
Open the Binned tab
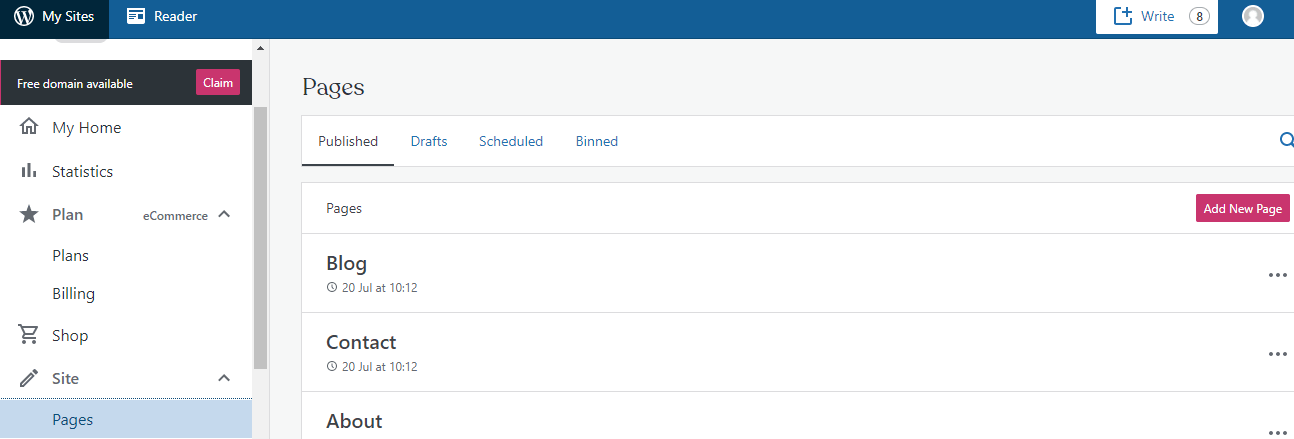(x=597, y=141)
